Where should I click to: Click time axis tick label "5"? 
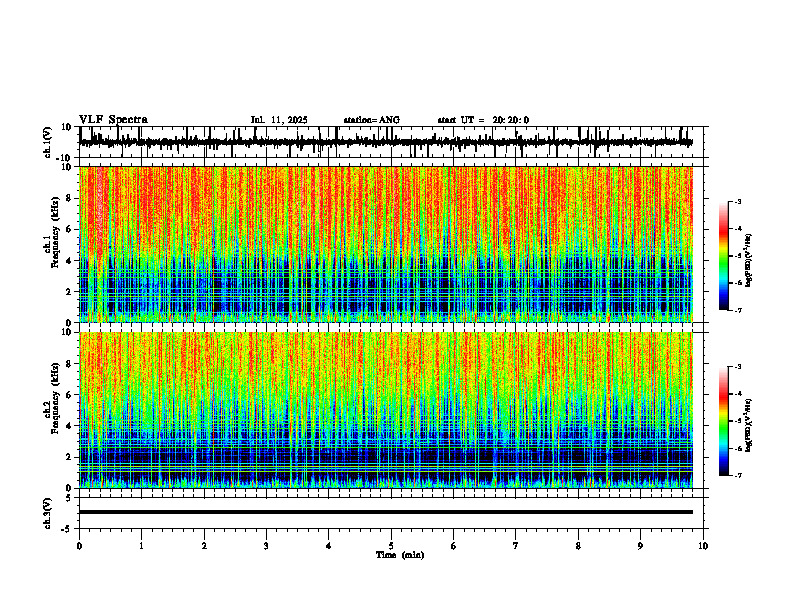click(391, 546)
